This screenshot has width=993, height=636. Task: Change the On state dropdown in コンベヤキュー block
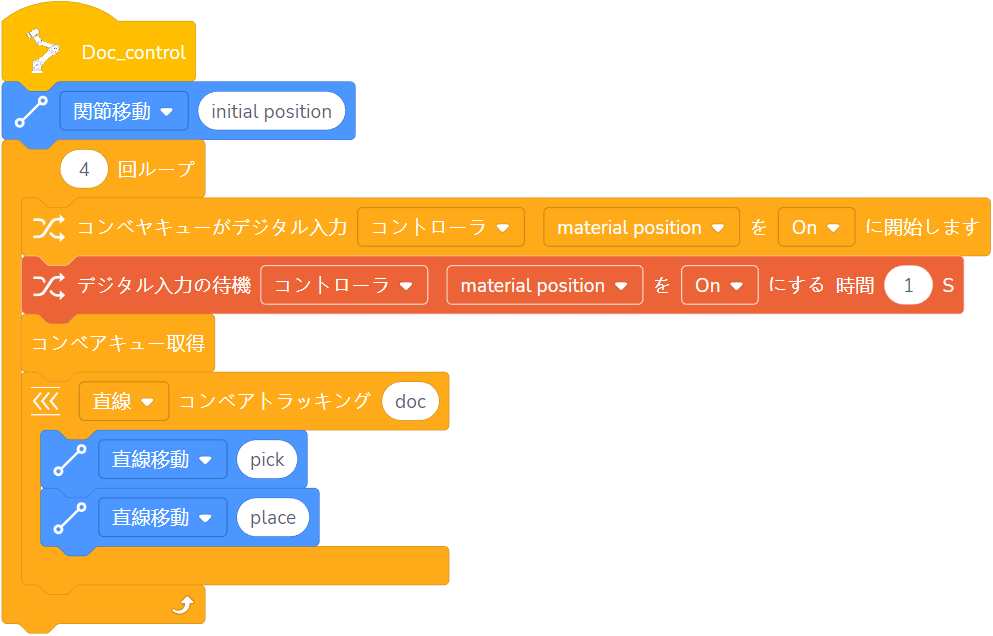816,228
